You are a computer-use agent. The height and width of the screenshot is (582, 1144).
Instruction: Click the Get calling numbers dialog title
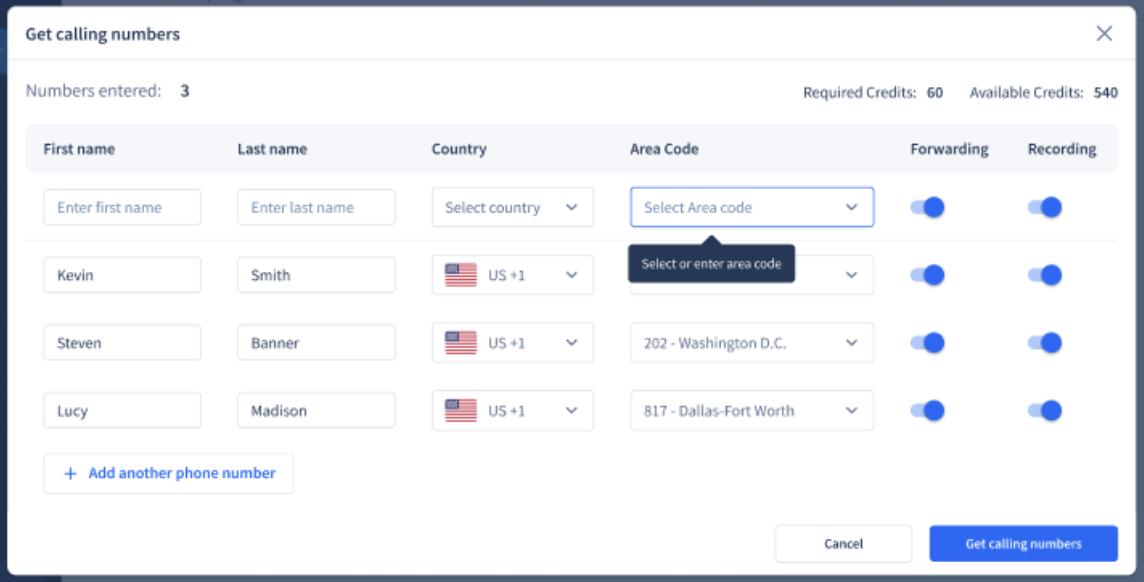click(x=103, y=34)
